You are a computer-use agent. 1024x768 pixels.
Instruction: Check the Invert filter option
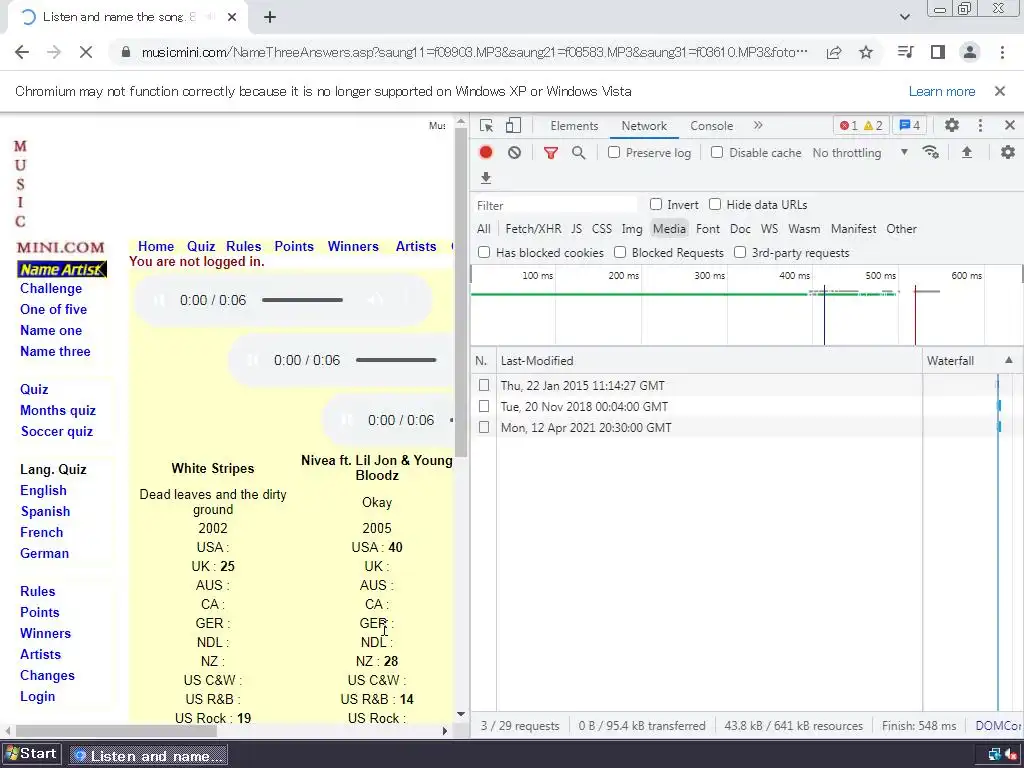[656, 204]
